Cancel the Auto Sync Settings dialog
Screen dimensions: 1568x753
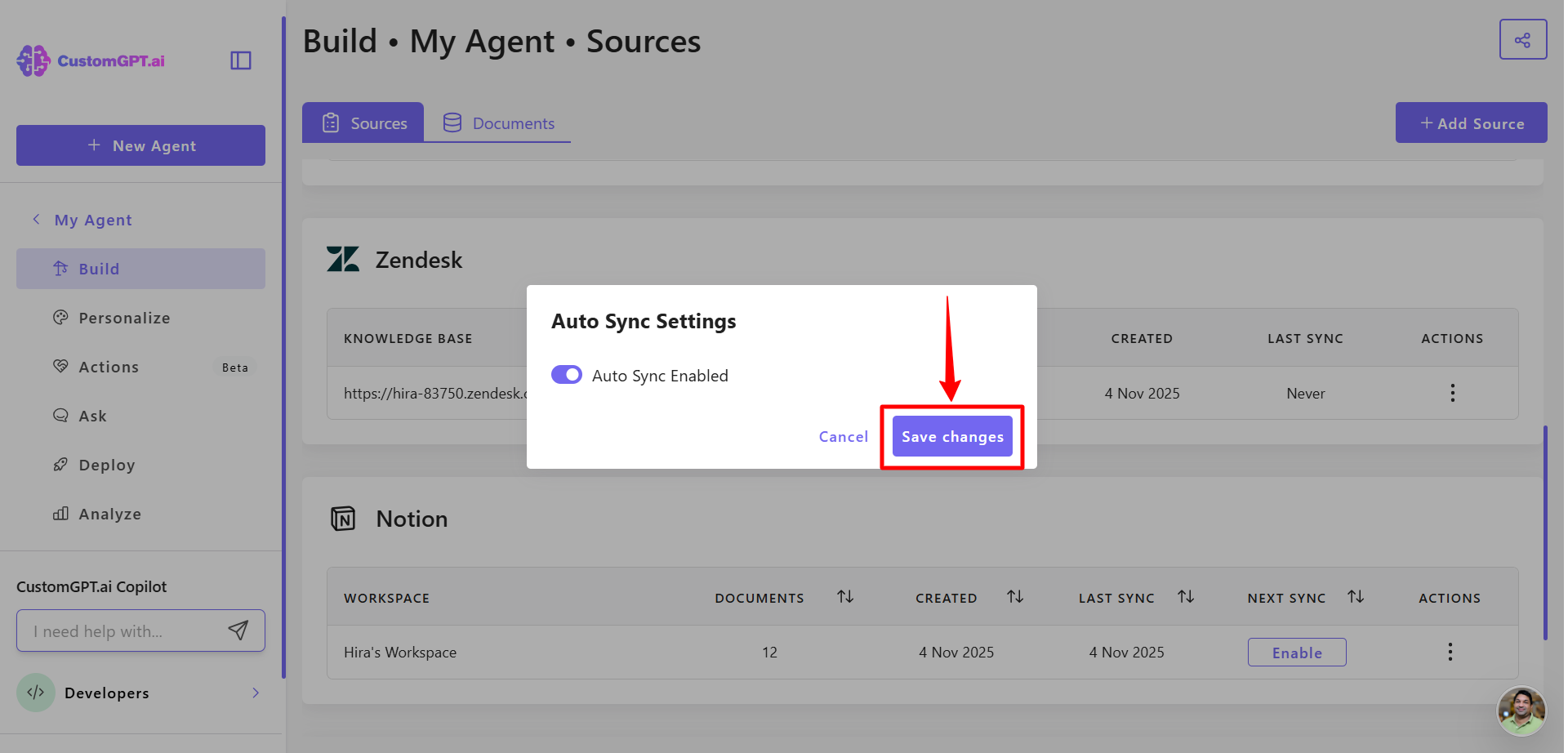(x=844, y=436)
